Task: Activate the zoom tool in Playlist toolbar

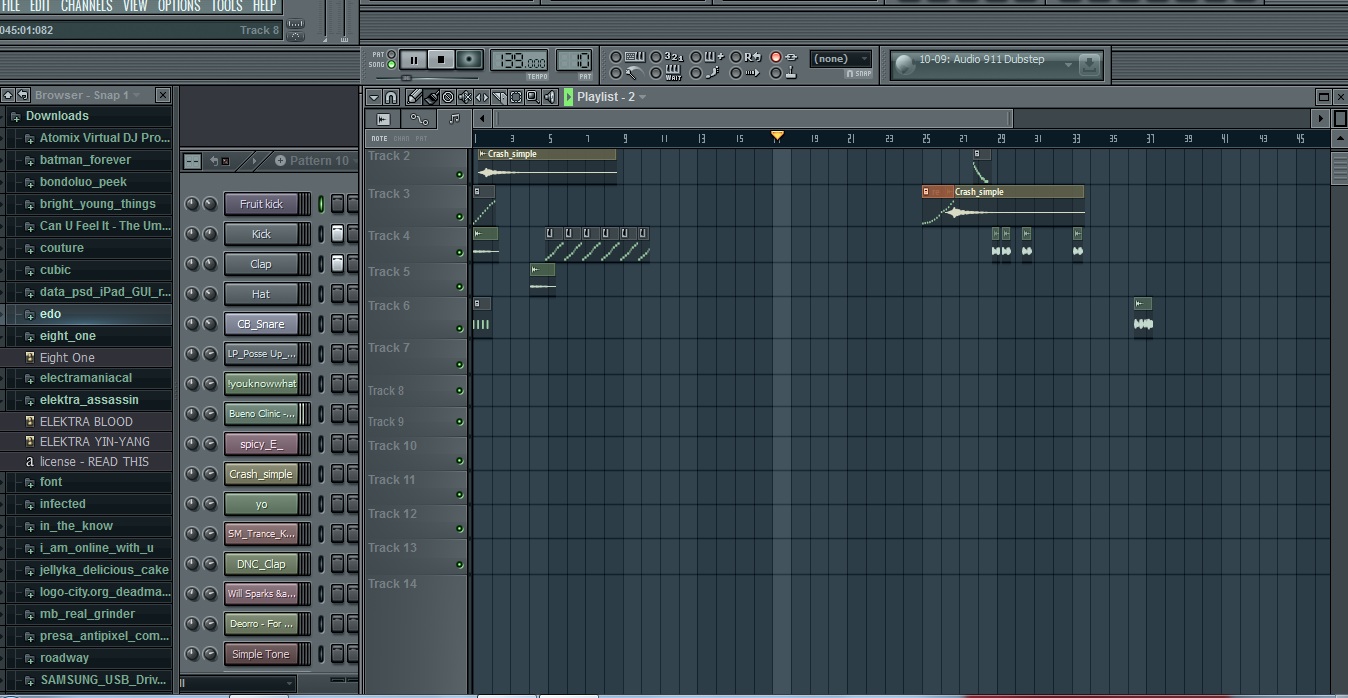Action: point(533,97)
